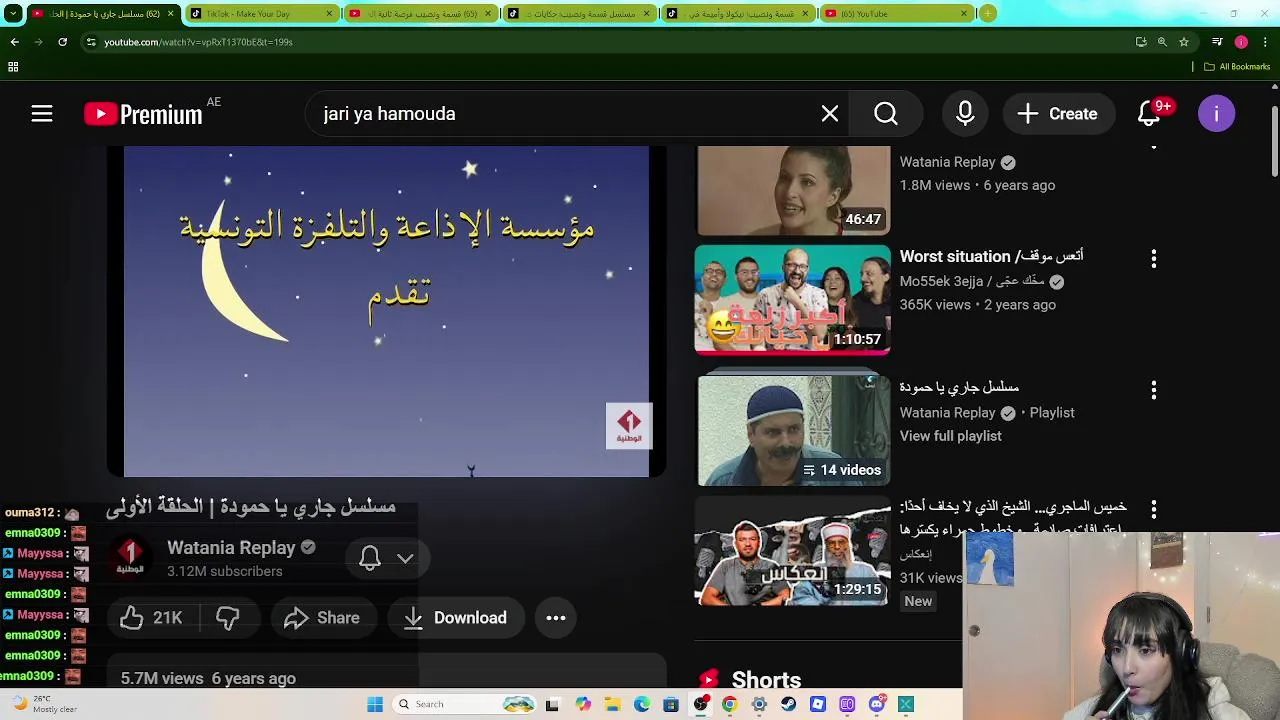Open the Chrome apps grid shortcut

[13, 67]
